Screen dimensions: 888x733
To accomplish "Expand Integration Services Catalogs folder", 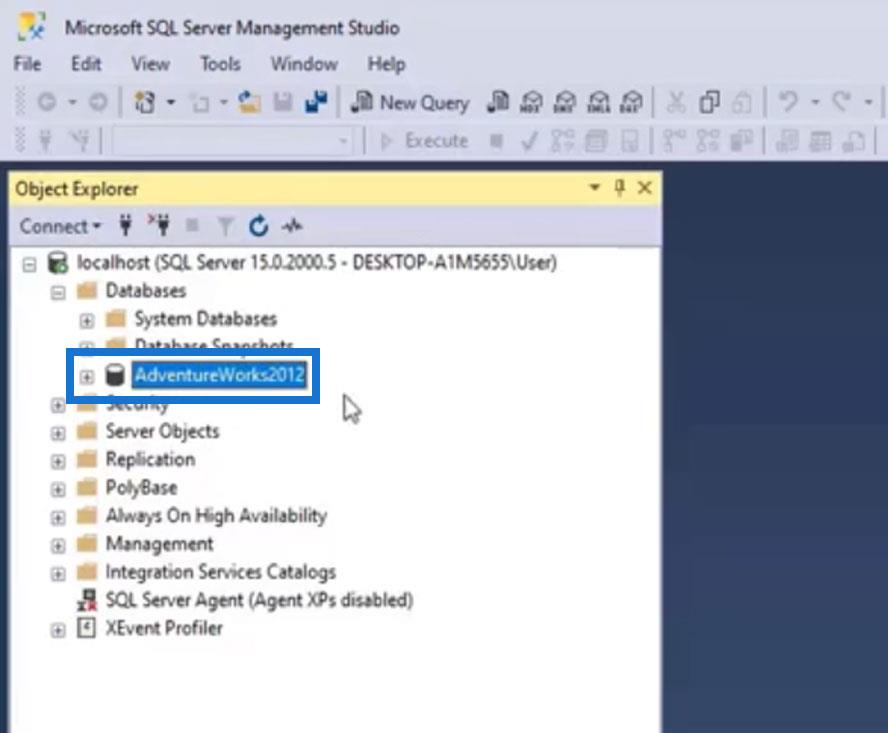I will (x=58, y=574).
